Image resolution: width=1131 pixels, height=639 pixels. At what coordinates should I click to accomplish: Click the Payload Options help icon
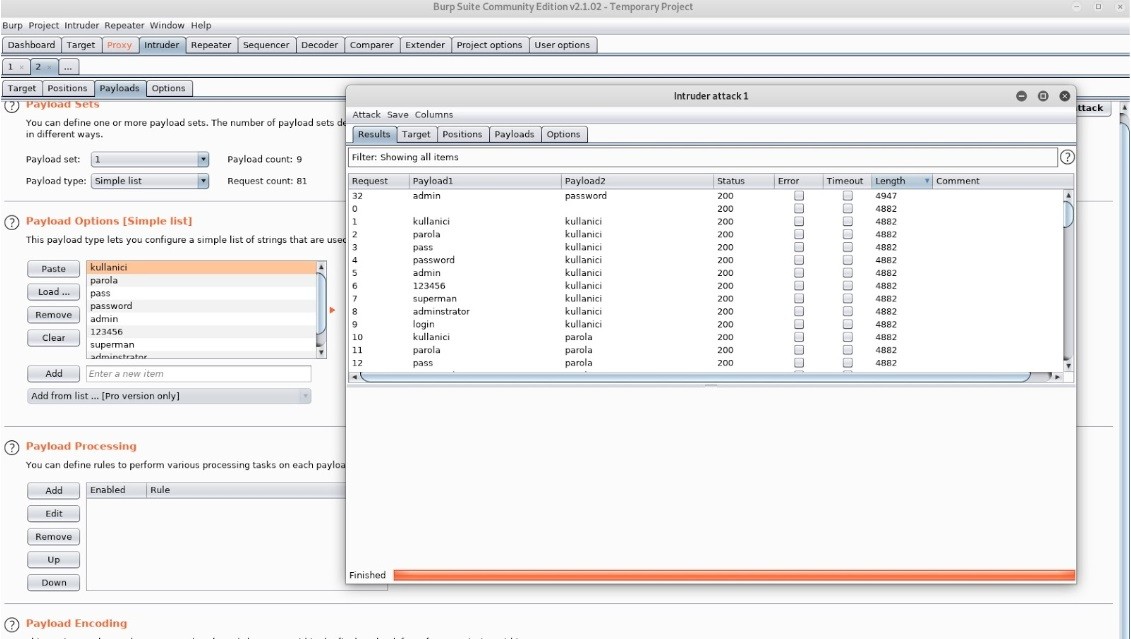coord(12,221)
